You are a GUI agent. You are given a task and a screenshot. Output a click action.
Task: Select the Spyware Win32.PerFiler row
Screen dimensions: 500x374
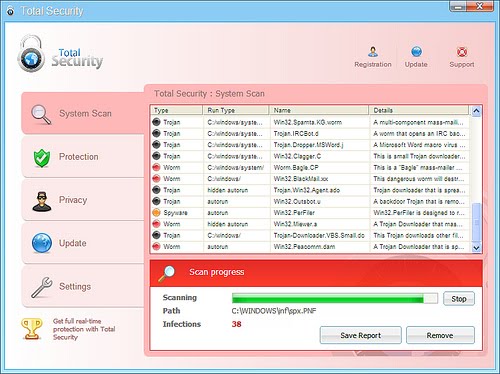tap(310, 213)
